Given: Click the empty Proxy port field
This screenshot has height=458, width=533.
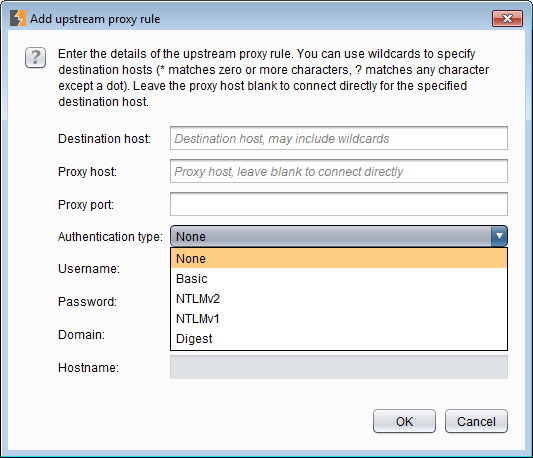Looking at the screenshot, I should click(339, 204).
